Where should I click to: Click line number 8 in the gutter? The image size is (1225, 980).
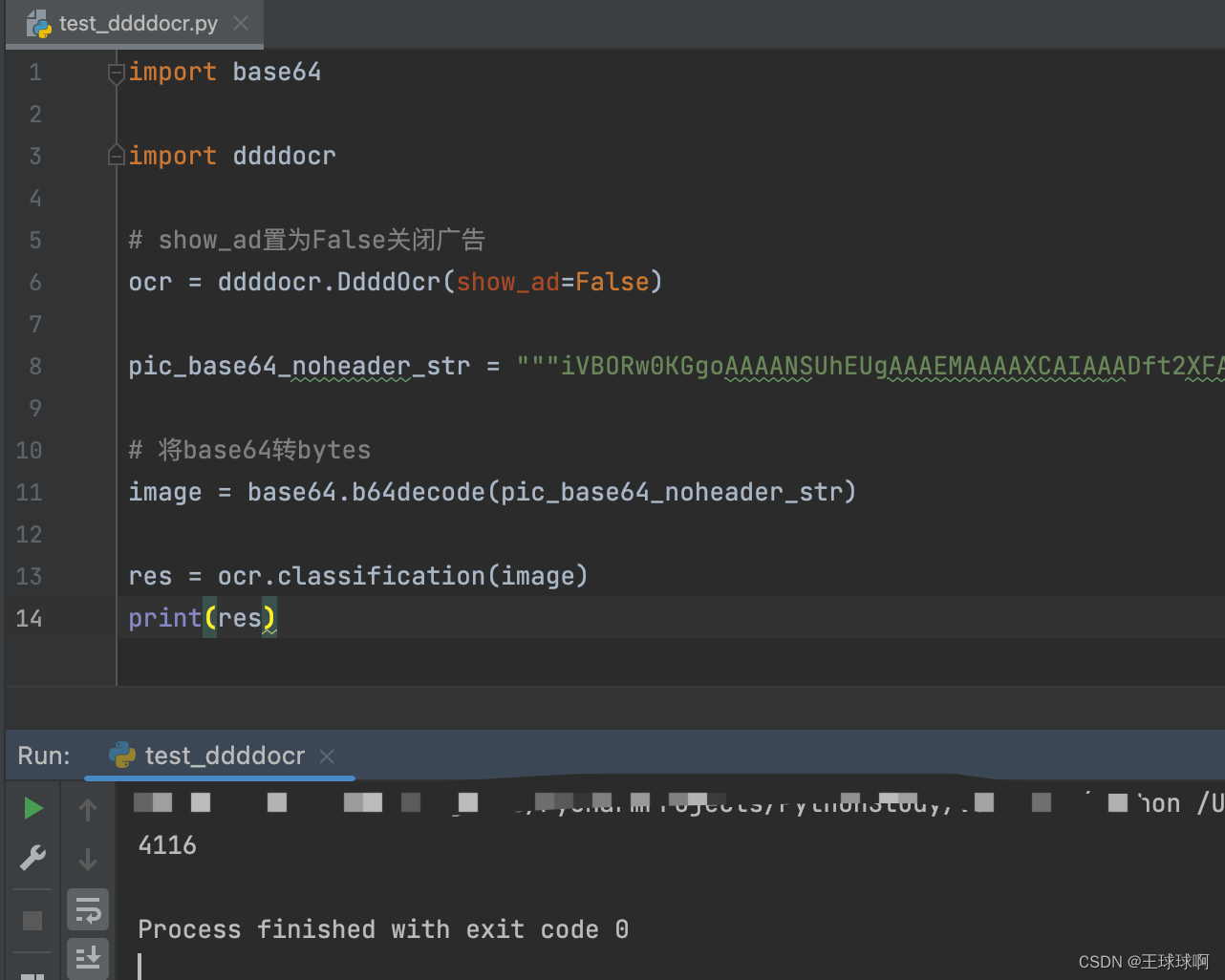[35, 367]
